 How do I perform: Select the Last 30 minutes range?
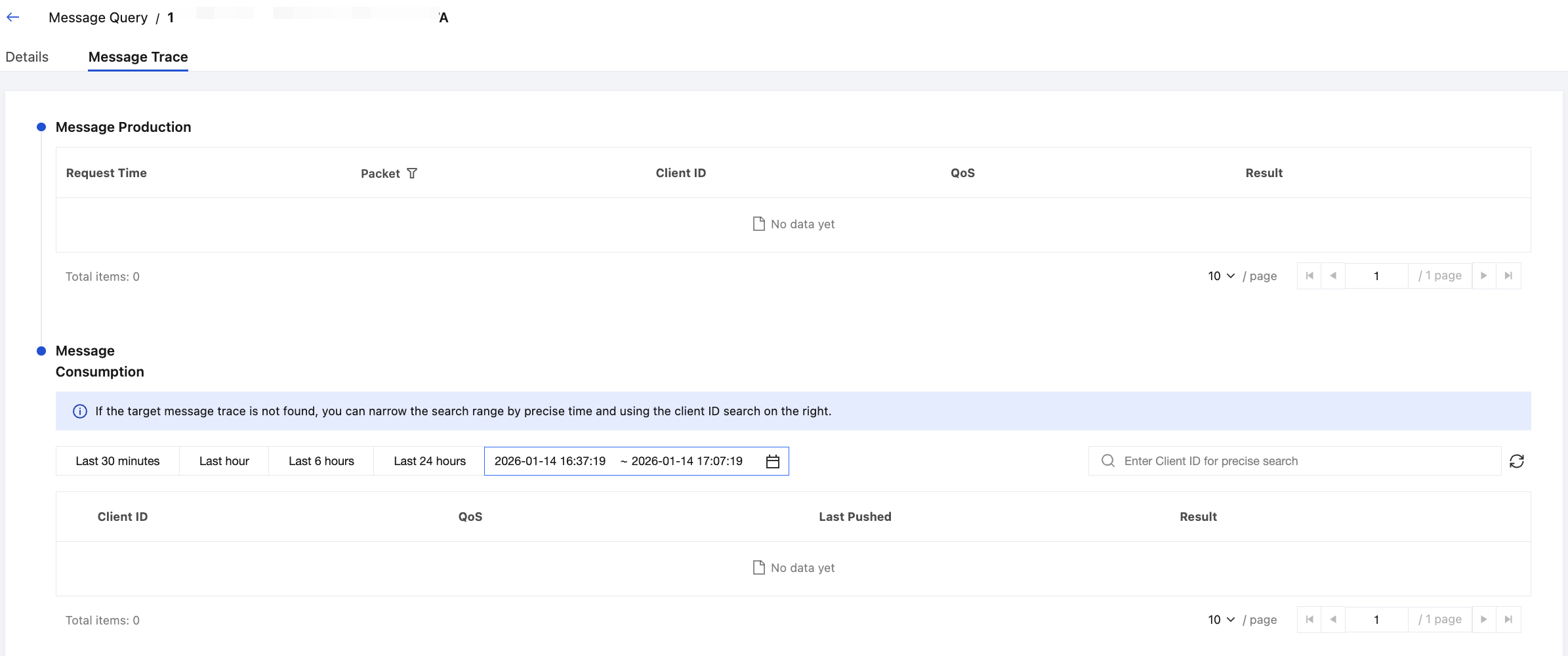pyautogui.click(x=117, y=461)
